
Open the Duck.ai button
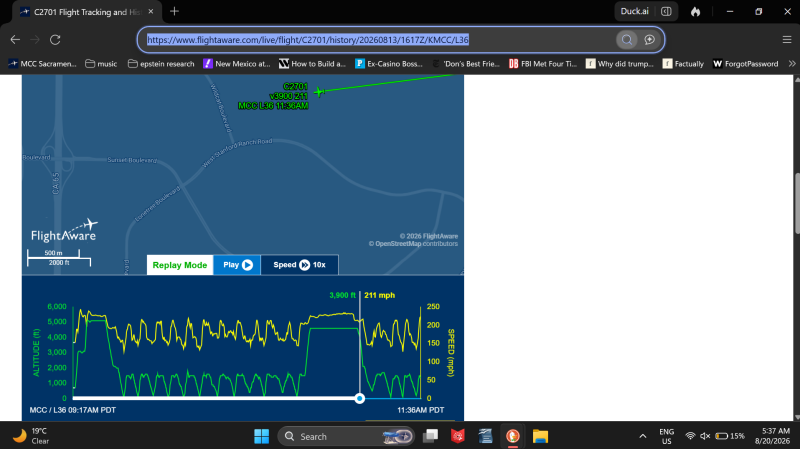pos(634,11)
